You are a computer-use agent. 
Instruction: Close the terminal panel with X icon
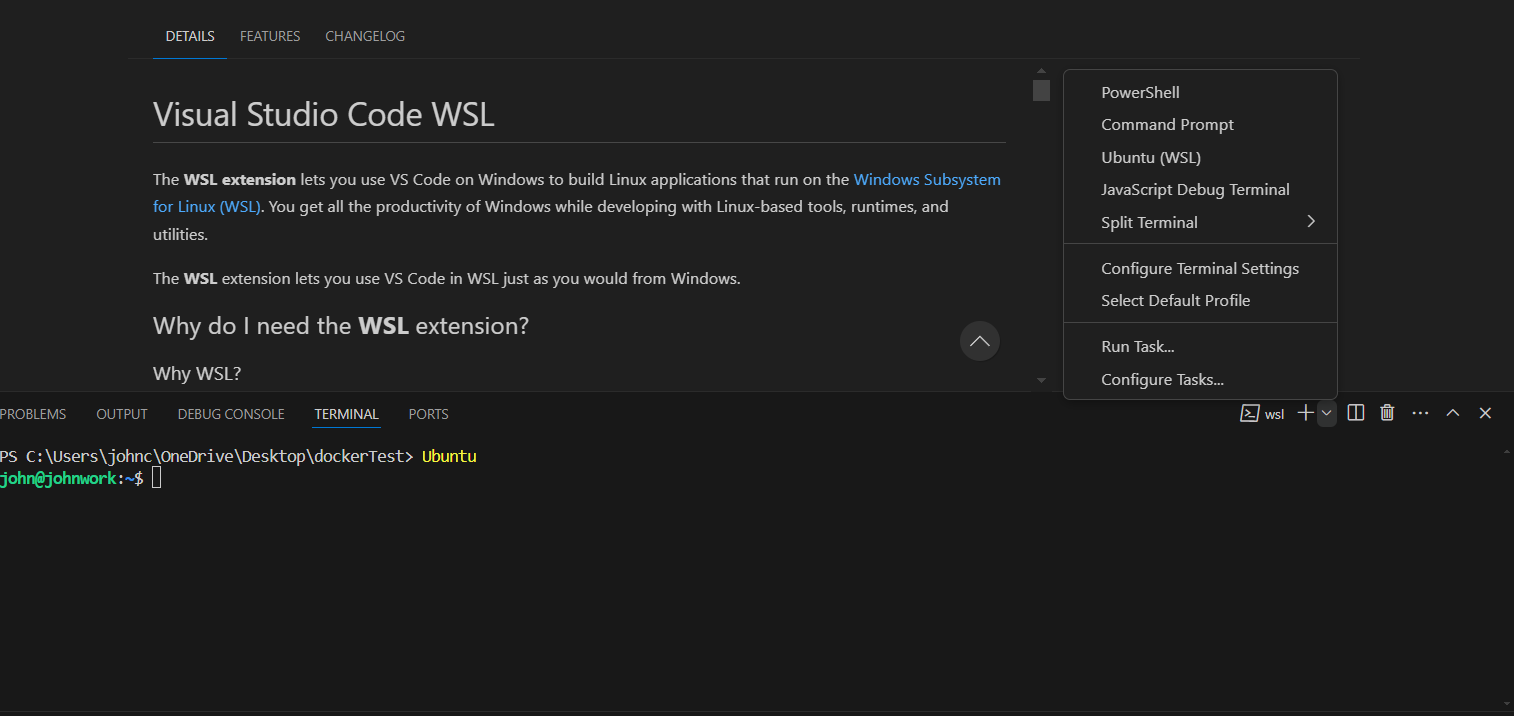pyautogui.click(x=1485, y=413)
